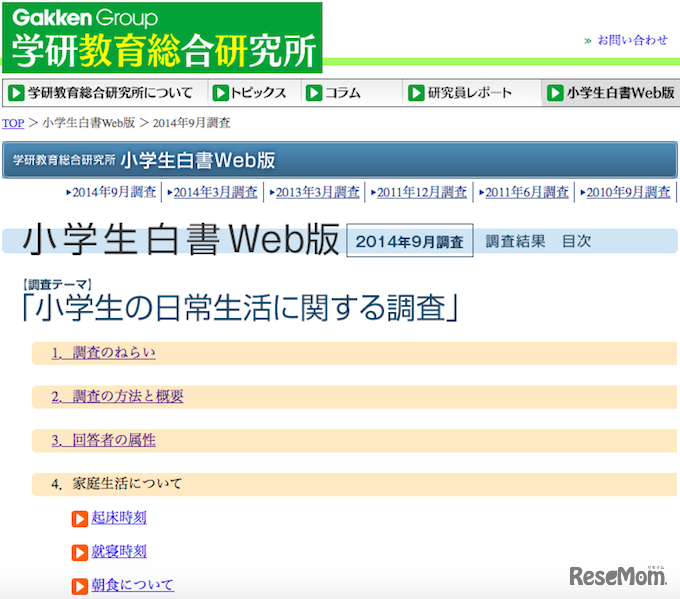This screenshot has width=680, height=599.
Task: Open the 朝食について link
Action: coord(132,585)
